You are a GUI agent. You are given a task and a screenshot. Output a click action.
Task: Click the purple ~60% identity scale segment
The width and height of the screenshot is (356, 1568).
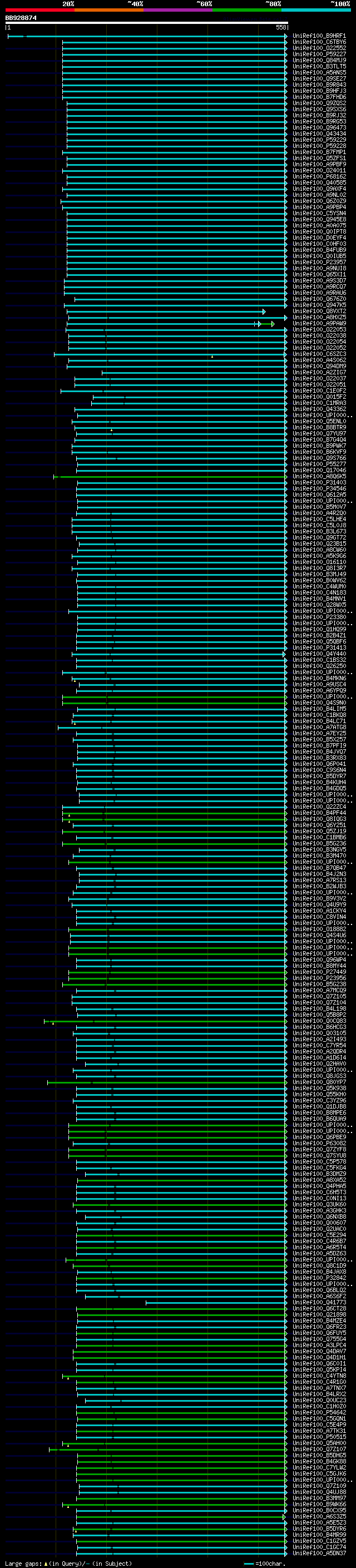point(177,10)
